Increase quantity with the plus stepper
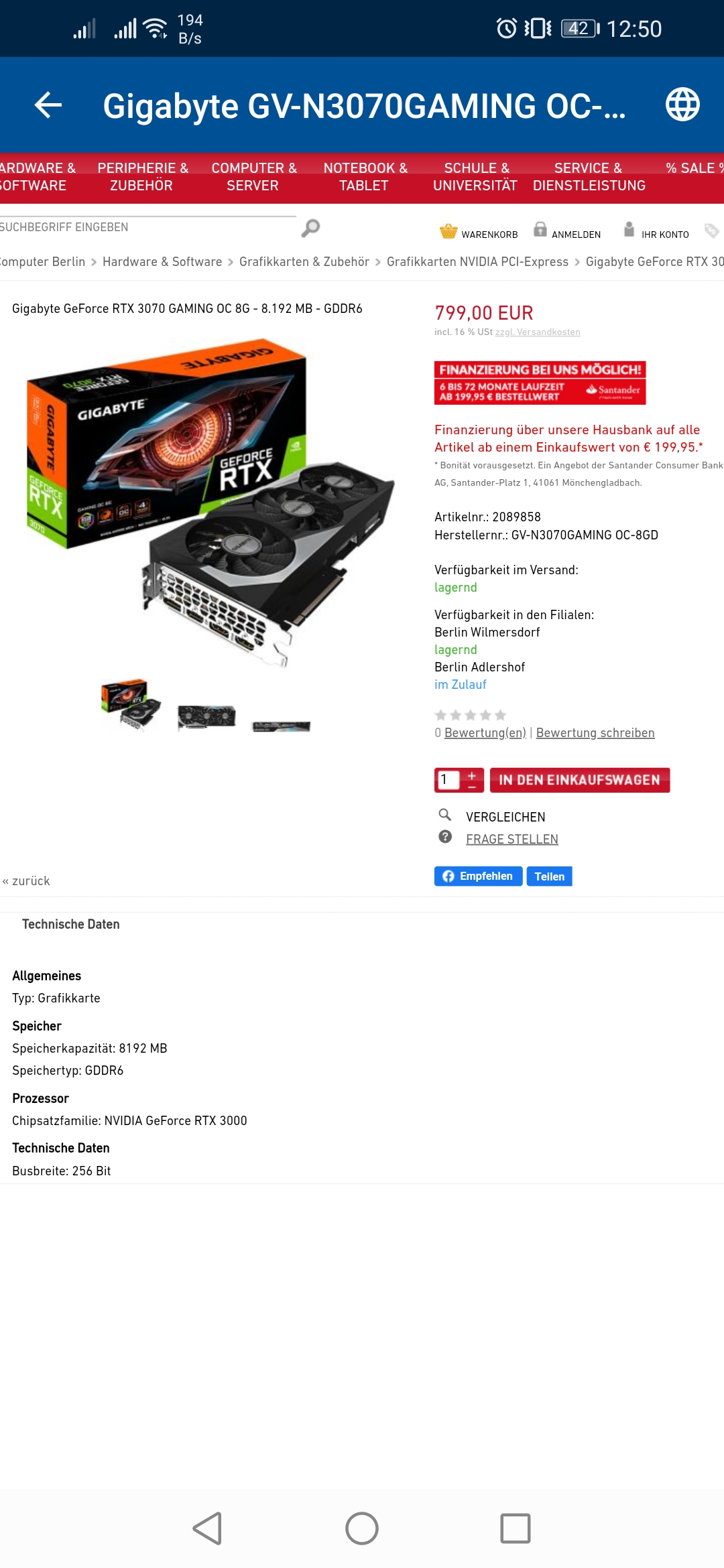Viewport: 724px width, 1568px height. [x=472, y=776]
